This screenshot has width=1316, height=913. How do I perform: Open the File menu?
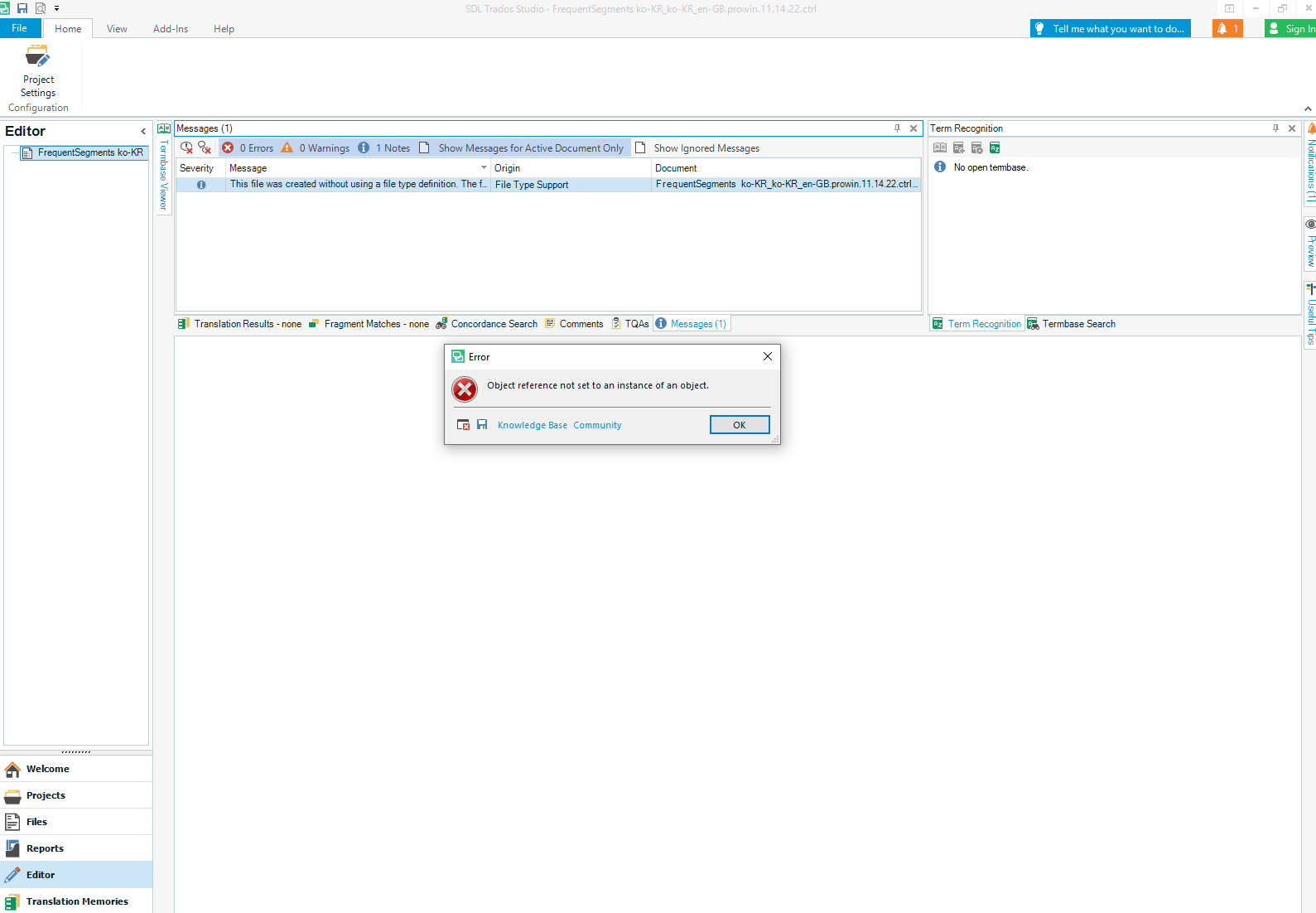[x=19, y=28]
